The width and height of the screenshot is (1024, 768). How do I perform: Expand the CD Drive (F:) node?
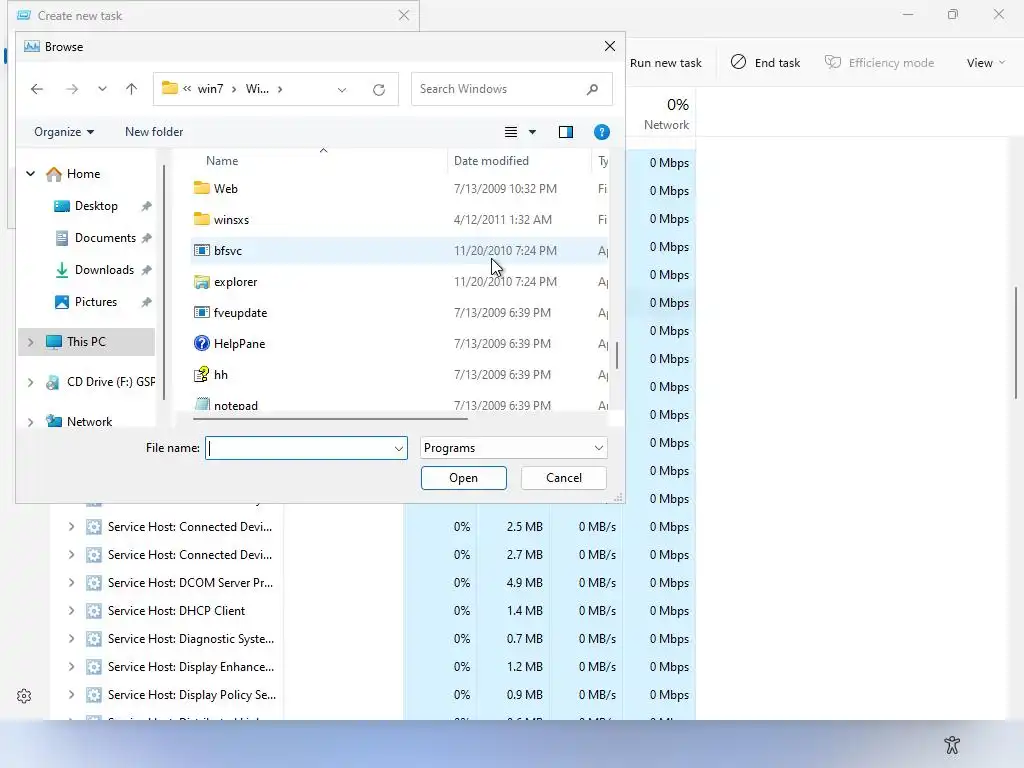tap(30, 382)
